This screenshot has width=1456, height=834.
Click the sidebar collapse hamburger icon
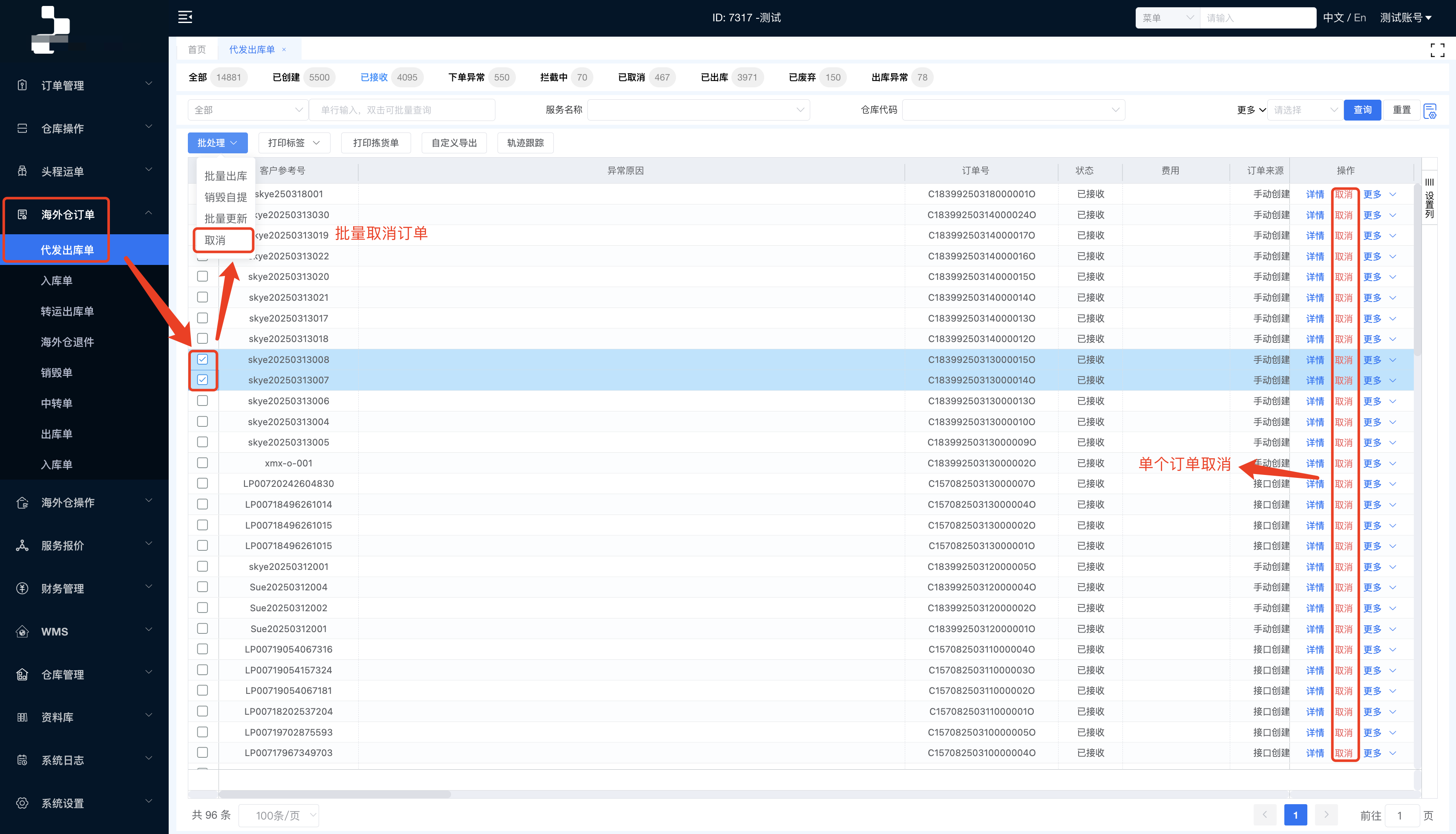[185, 17]
